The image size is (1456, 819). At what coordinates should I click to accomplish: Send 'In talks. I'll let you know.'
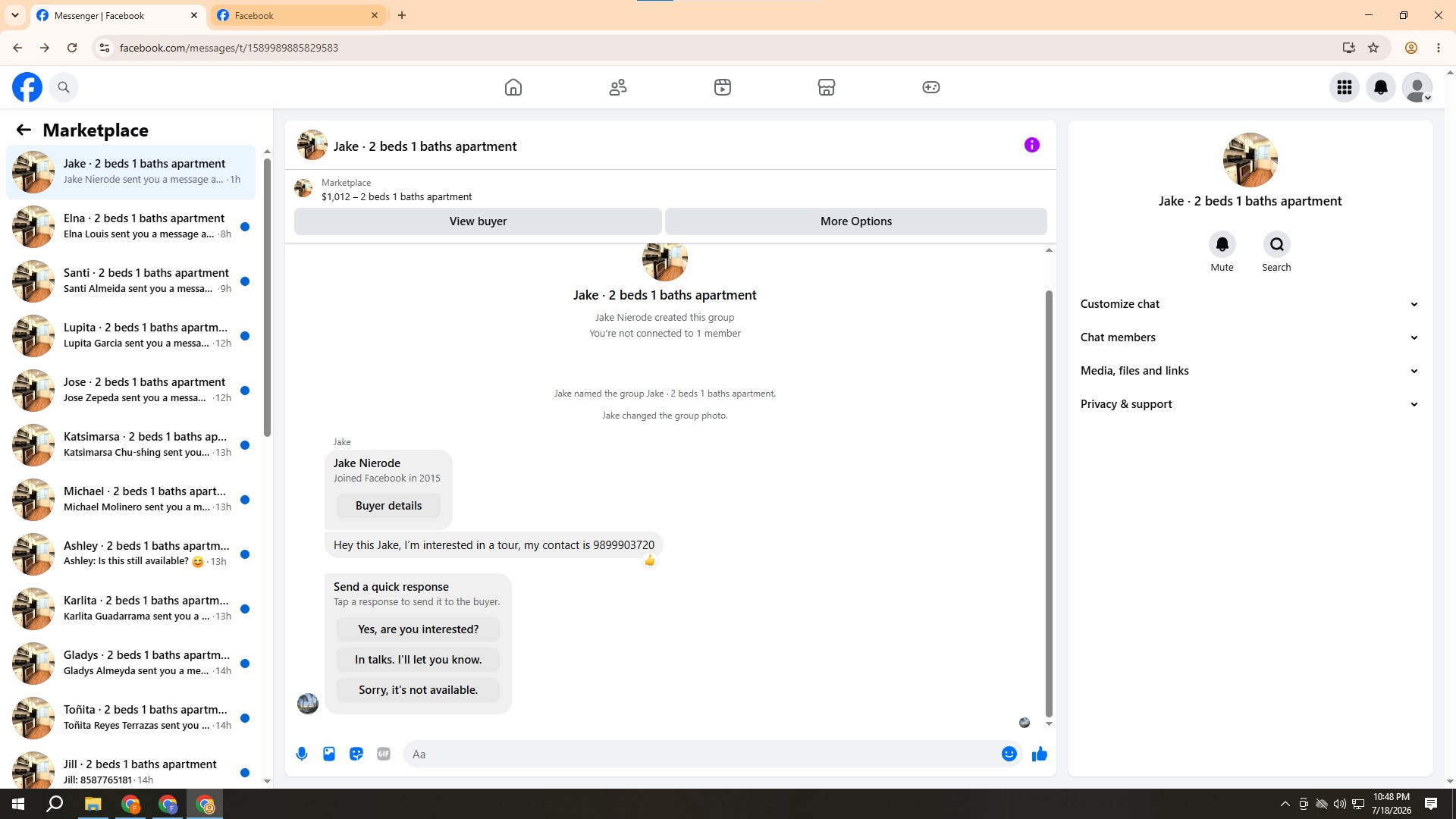[418, 660]
